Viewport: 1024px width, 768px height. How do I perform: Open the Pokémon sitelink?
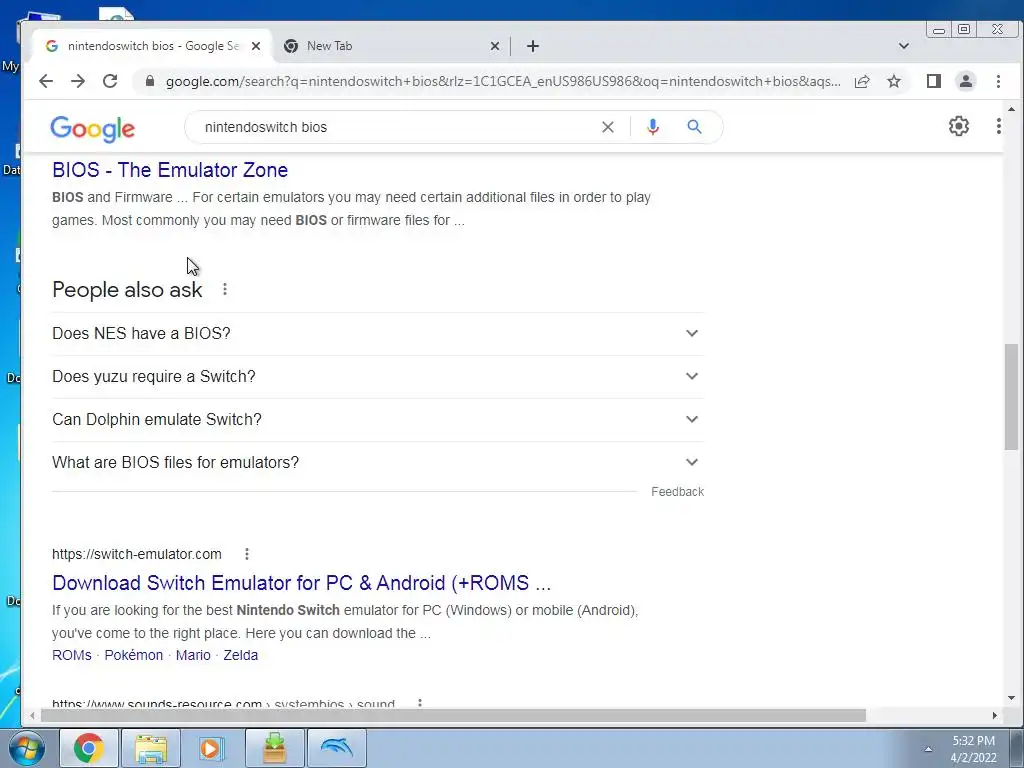[x=134, y=655]
